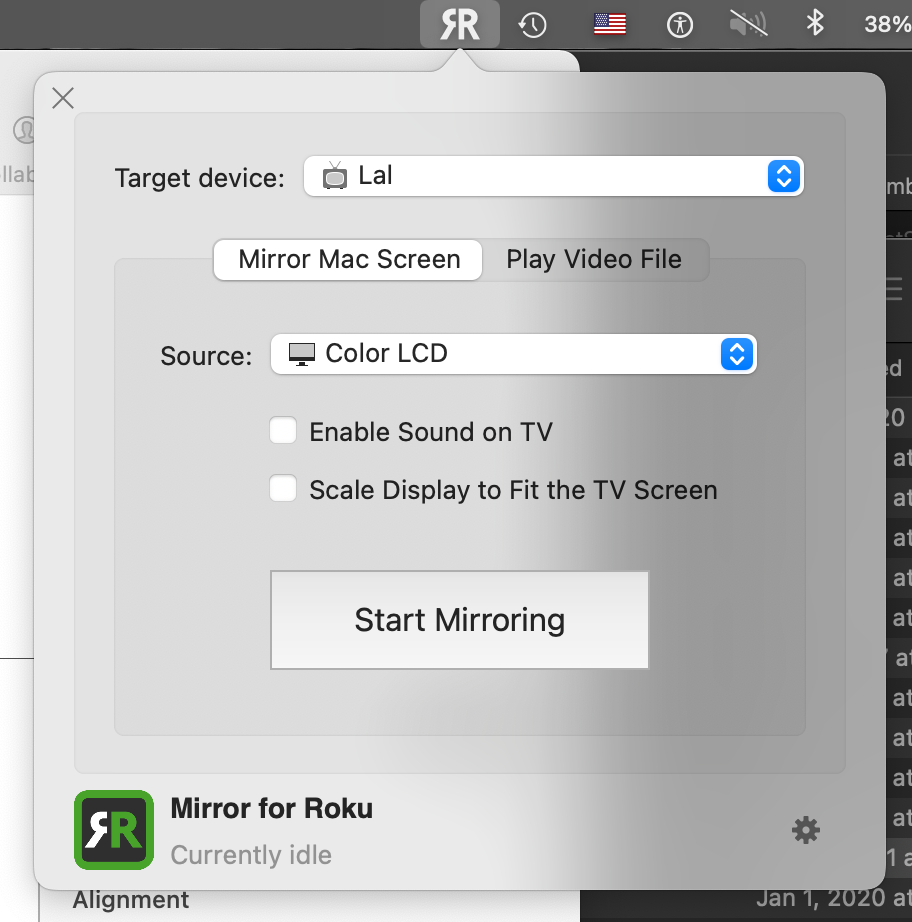The height and width of the screenshot is (922, 912).
Task: Open accessibility shortcuts from the menu bar
Action: (x=681, y=24)
